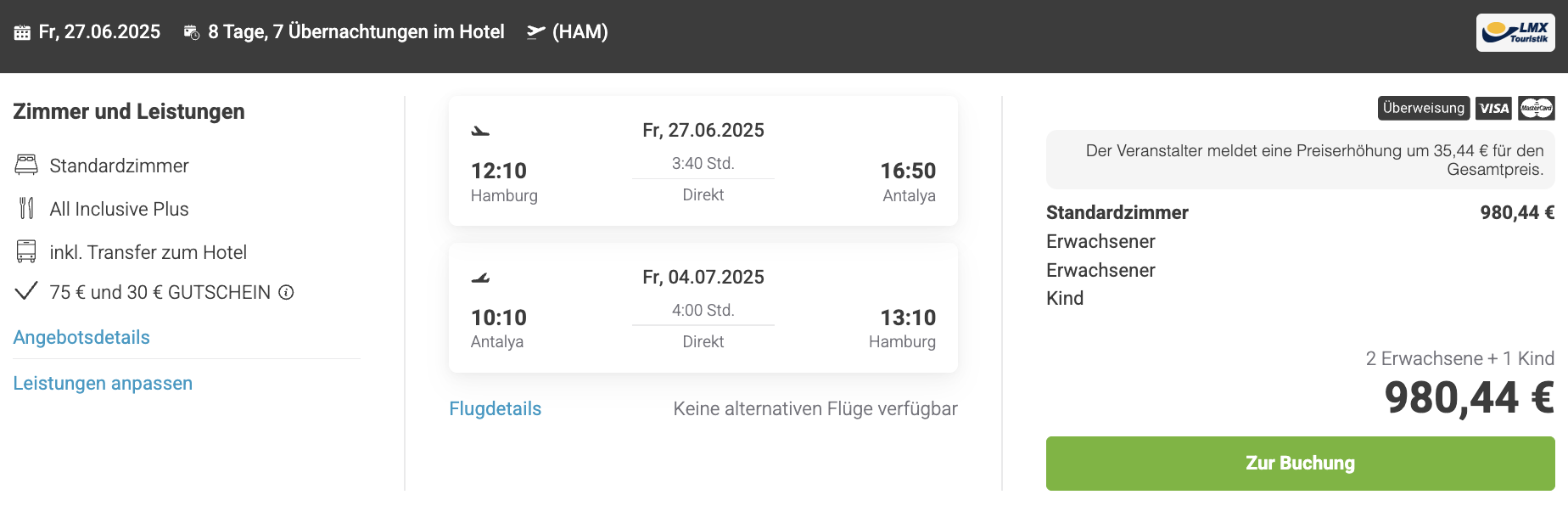Screen dimensions: 1568x506
Task: Click the bus icon for hotel transfer
Action: 26,251
